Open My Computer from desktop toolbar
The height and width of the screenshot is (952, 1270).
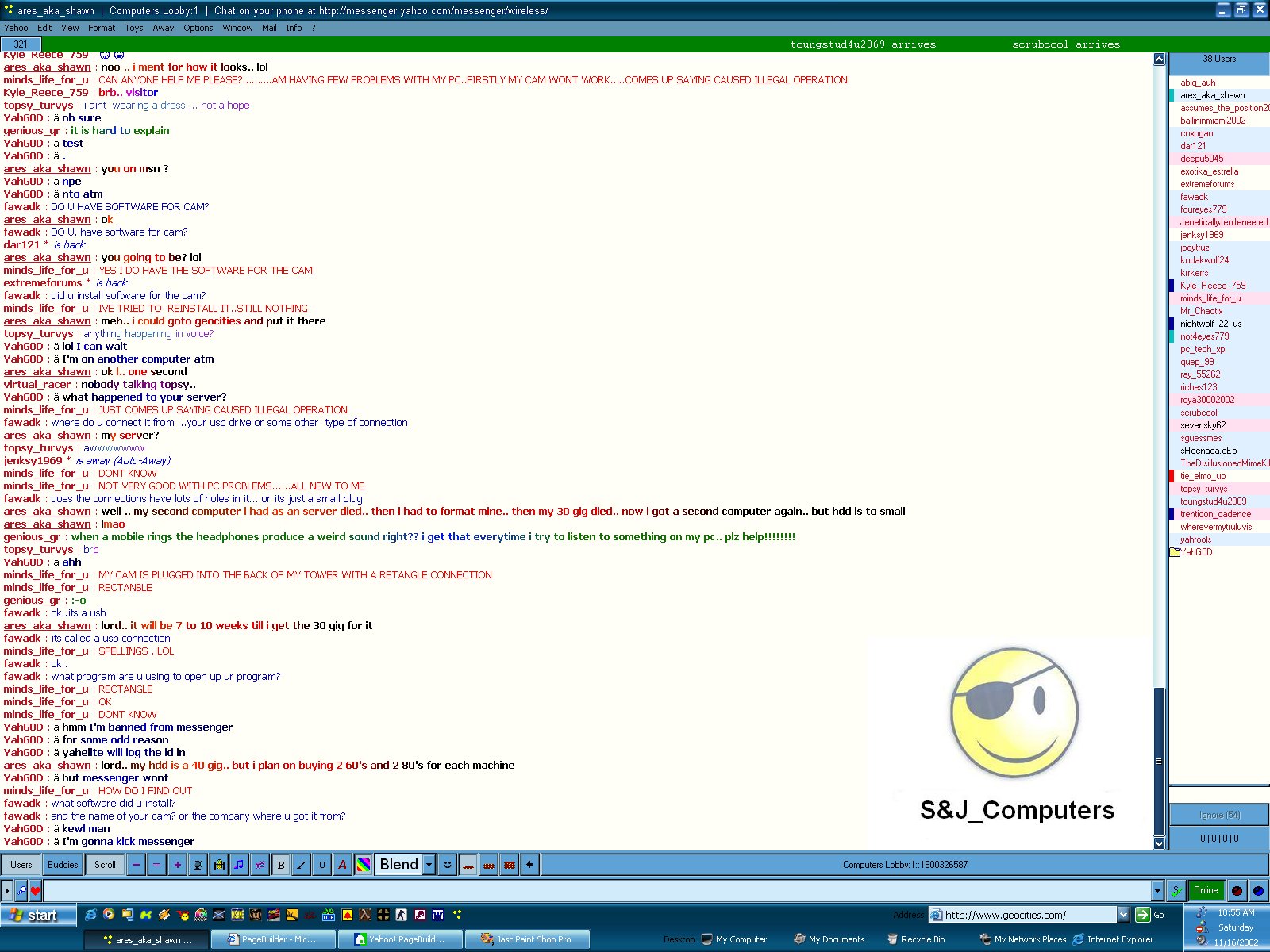734,939
